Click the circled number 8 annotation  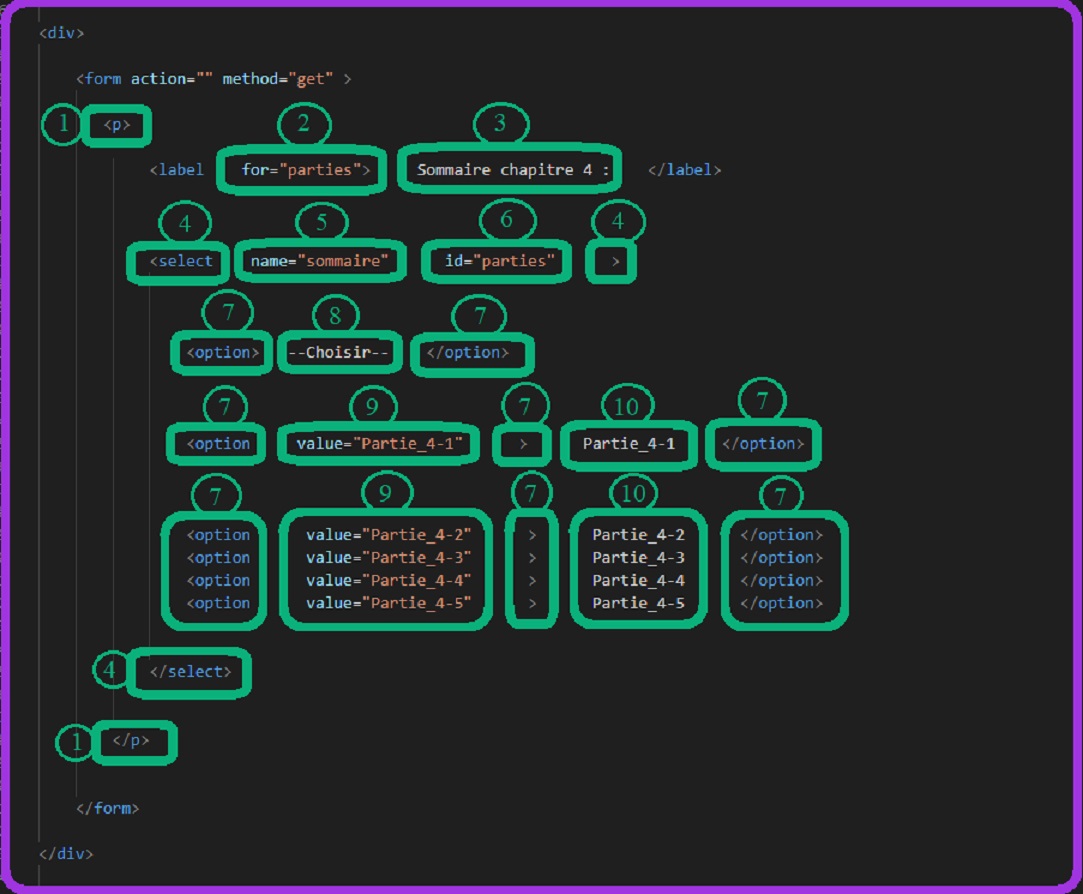pyautogui.click(x=335, y=315)
